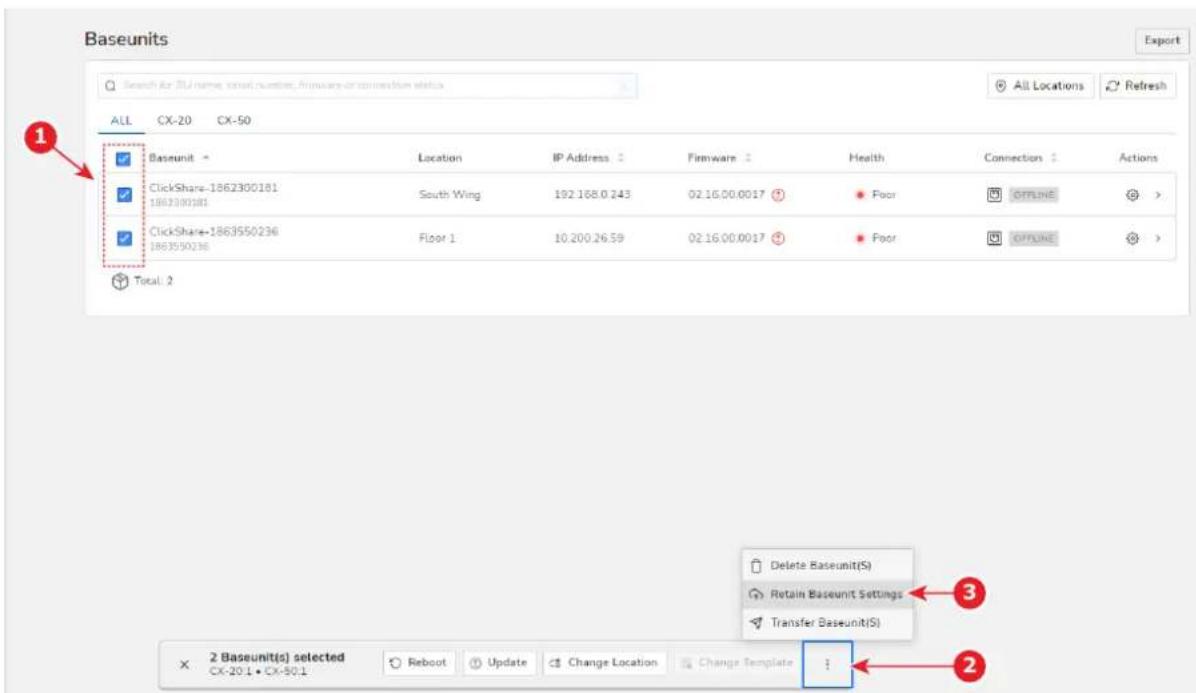
Task: Click the Change Location button
Action: [604, 663]
